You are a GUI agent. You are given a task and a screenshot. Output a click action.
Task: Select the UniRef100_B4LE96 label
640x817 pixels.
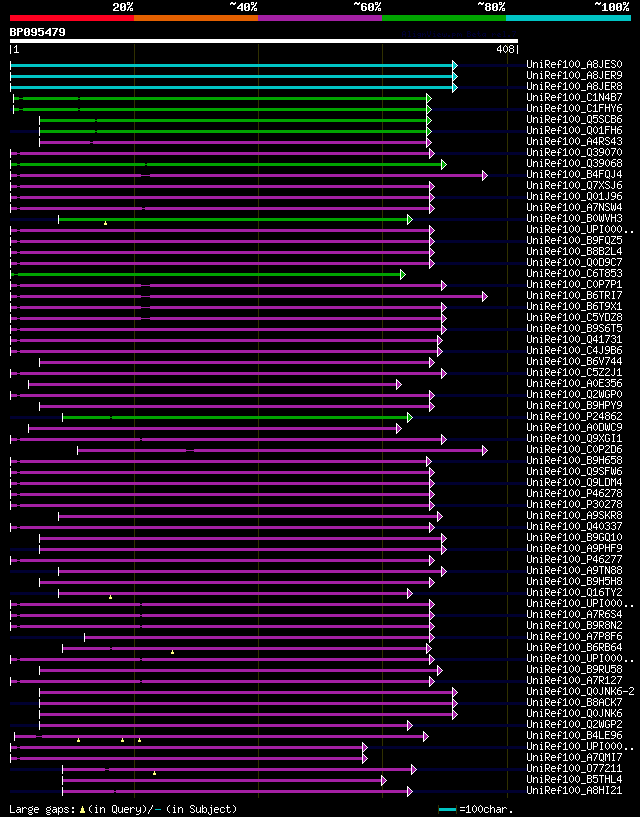574,736
